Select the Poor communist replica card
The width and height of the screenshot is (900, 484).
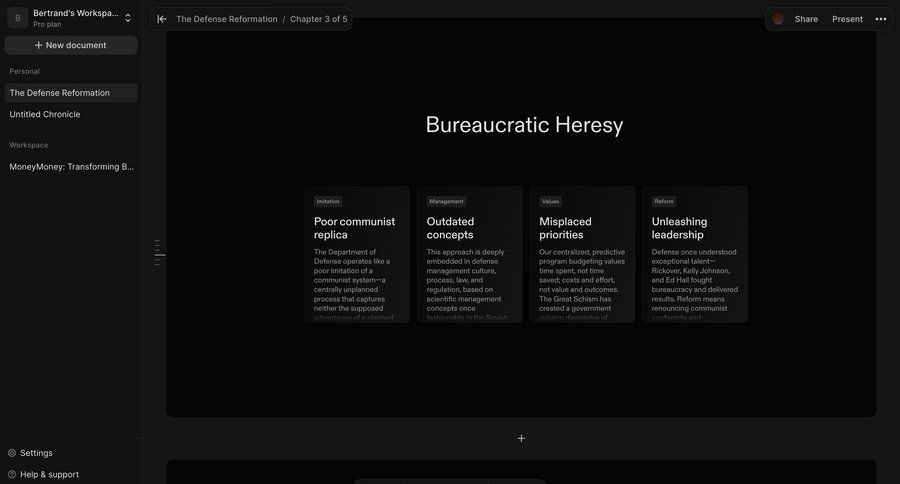tap(357, 255)
